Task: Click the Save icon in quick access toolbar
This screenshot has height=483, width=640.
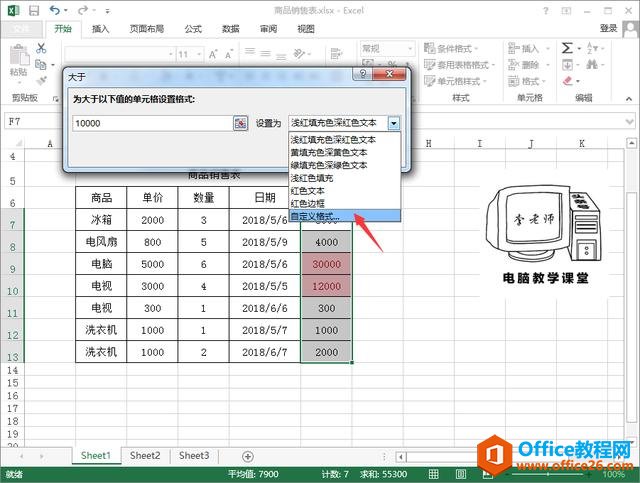Action: click(34, 11)
